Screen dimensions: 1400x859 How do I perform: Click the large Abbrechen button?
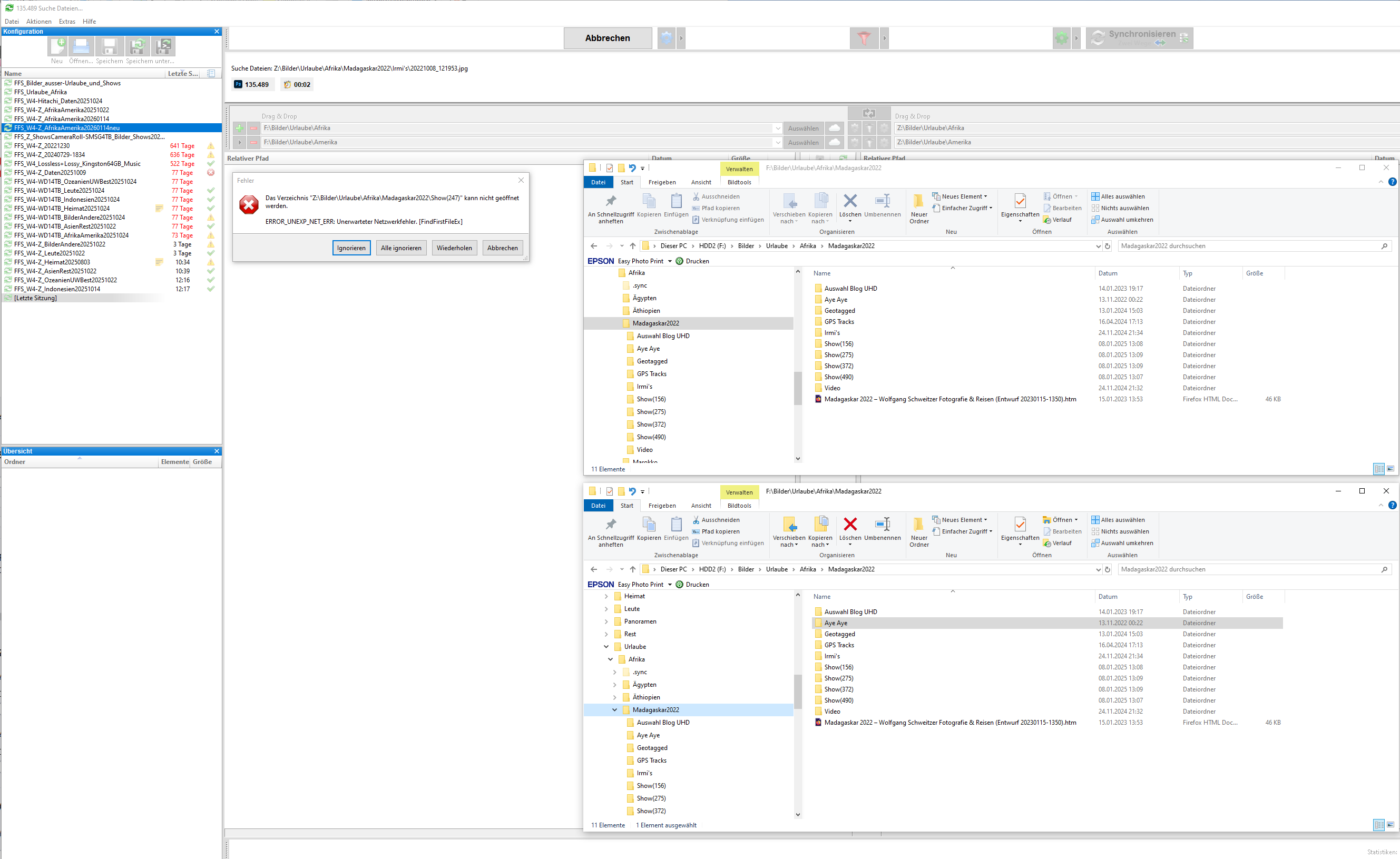tap(608, 38)
